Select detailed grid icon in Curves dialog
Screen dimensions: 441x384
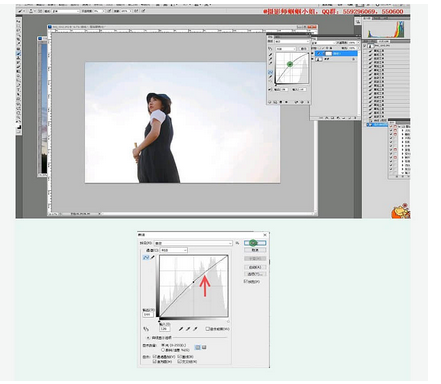click(x=204, y=347)
